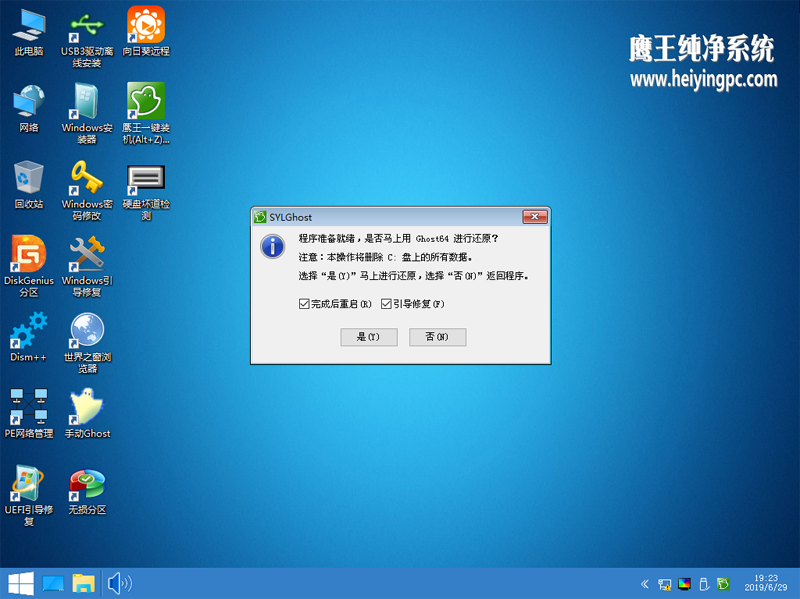Click the warning text 注意：本操作将删除 C: 盘上的所有数据
The height and width of the screenshot is (599, 800).
(385, 257)
